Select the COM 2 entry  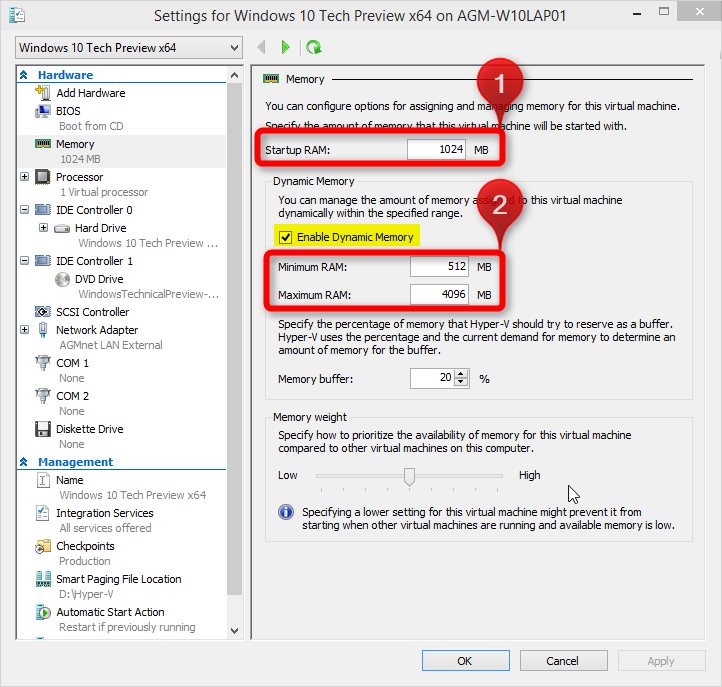pyautogui.click(x=72, y=396)
